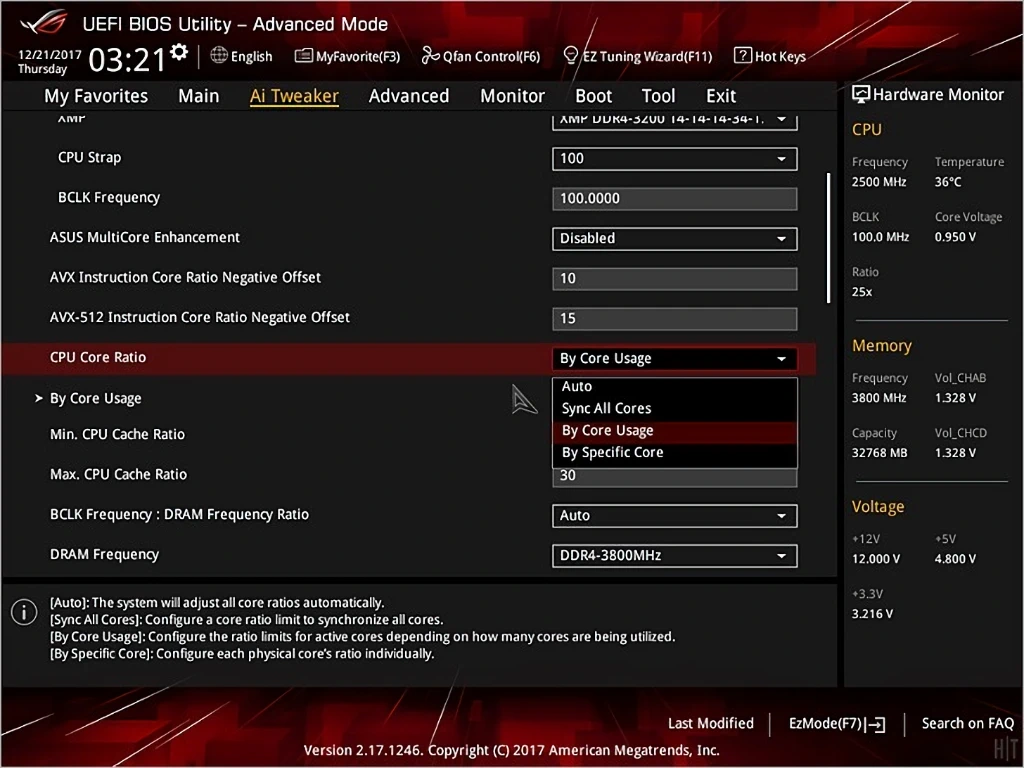The width and height of the screenshot is (1024, 768).
Task: Click the Memory Capacity value 32768 MB
Action: [x=879, y=453]
